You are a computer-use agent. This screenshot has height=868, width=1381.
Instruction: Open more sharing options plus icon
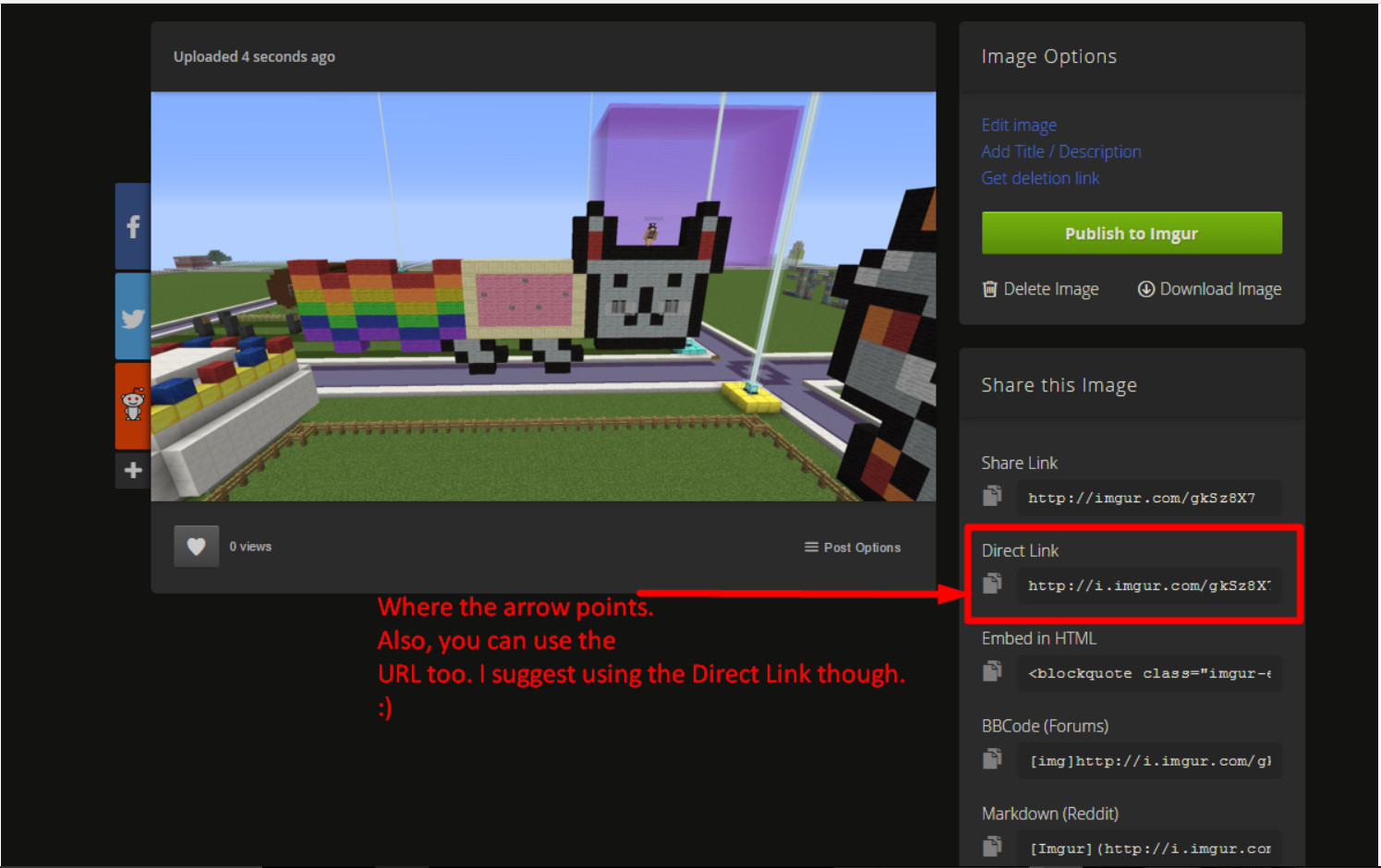[x=133, y=470]
